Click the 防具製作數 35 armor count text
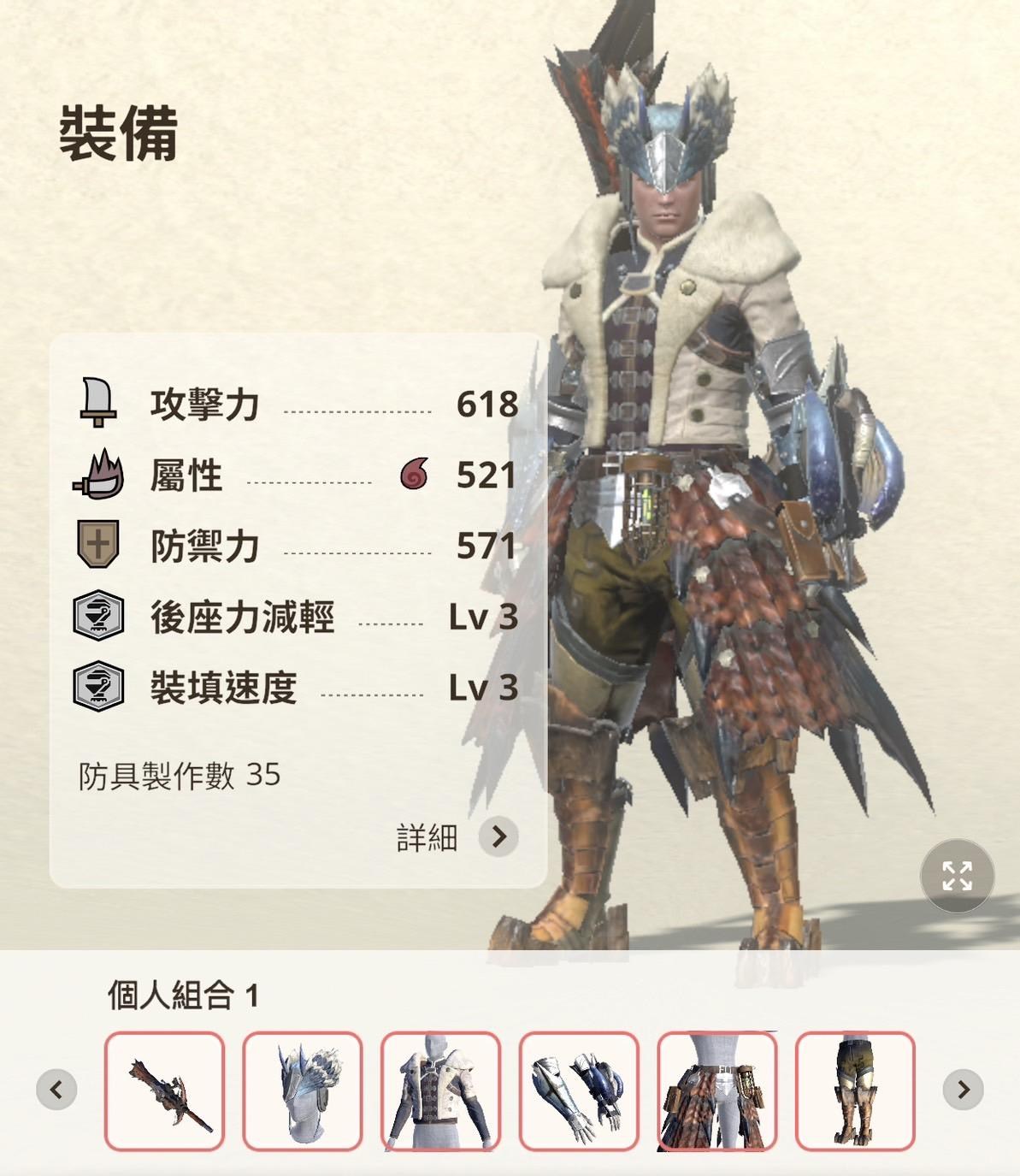This screenshot has height=1176, width=1020. (180, 775)
